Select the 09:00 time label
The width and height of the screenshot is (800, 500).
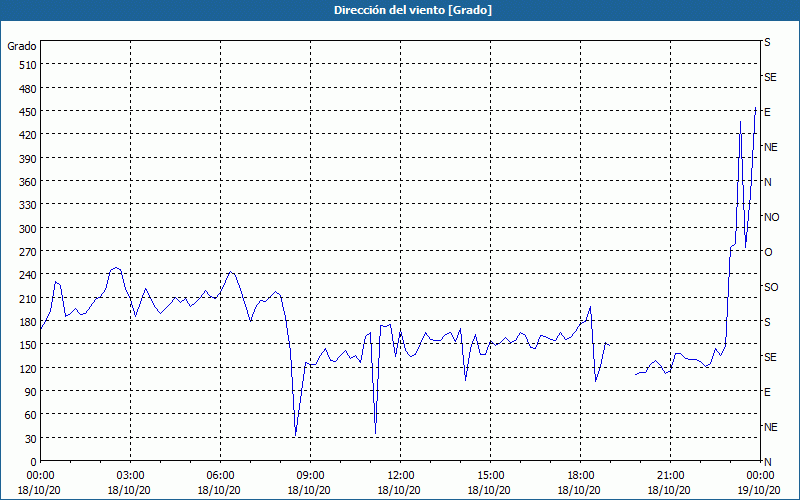pyautogui.click(x=310, y=476)
